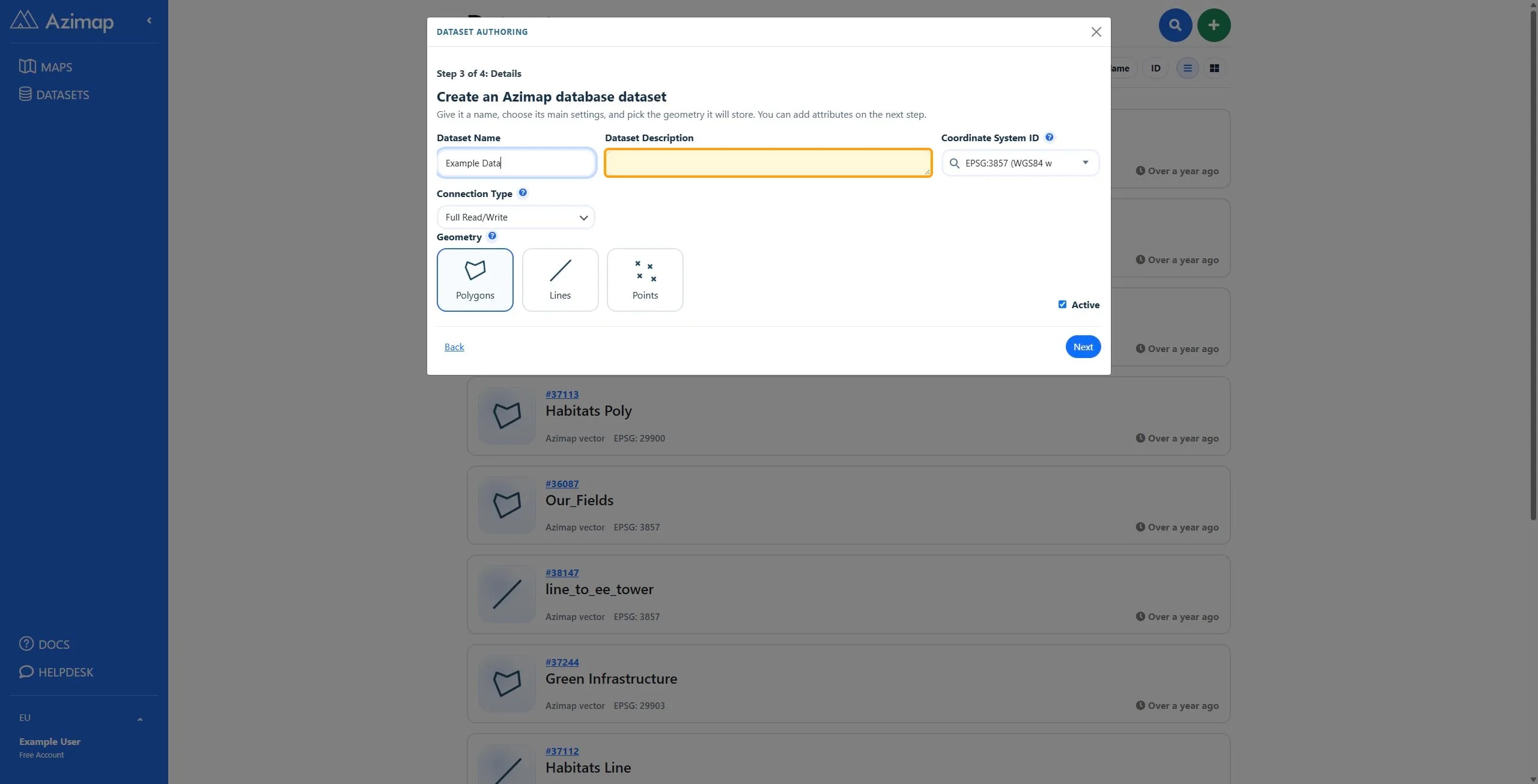Click the Green Infrastructure polygon thumbnail
The height and width of the screenshot is (784, 1538).
point(506,684)
